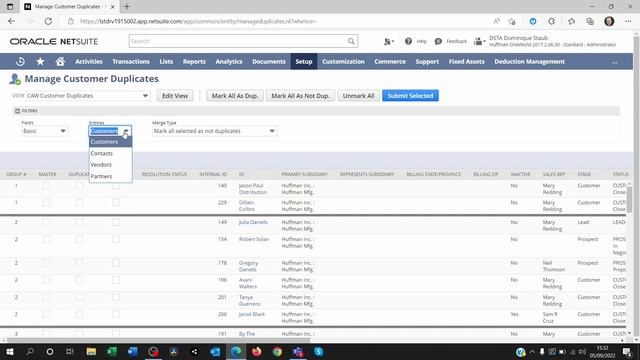Check the Duplicate box for Jarod Black
The width and height of the screenshot is (640, 360).
click(79, 315)
